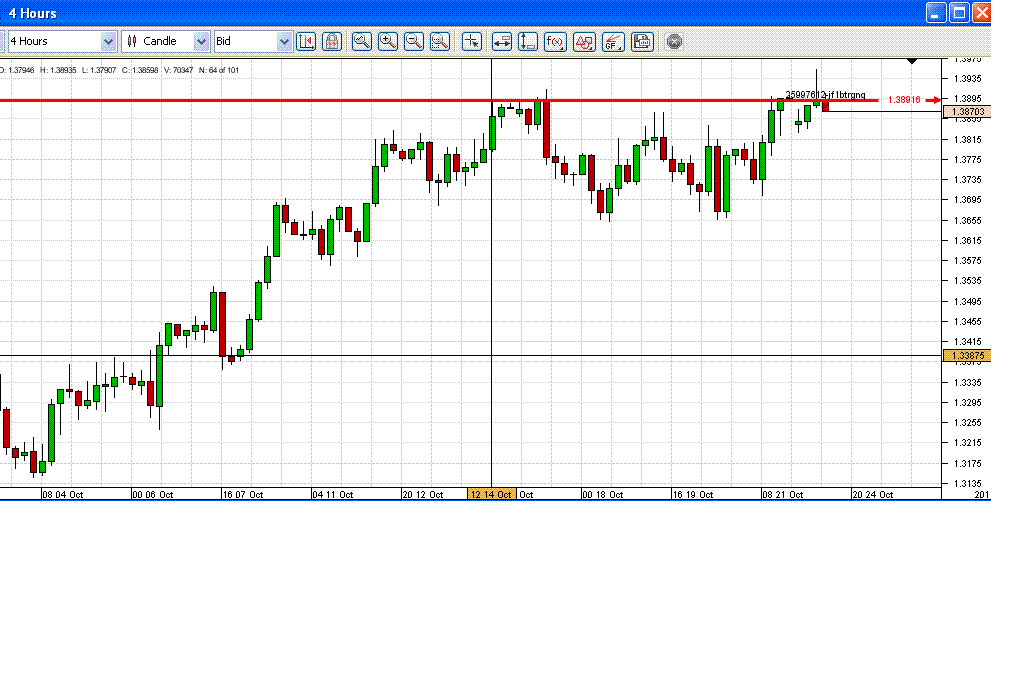Click the 16 19 Oct date label
The height and width of the screenshot is (689, 1018).
(693, 495)
